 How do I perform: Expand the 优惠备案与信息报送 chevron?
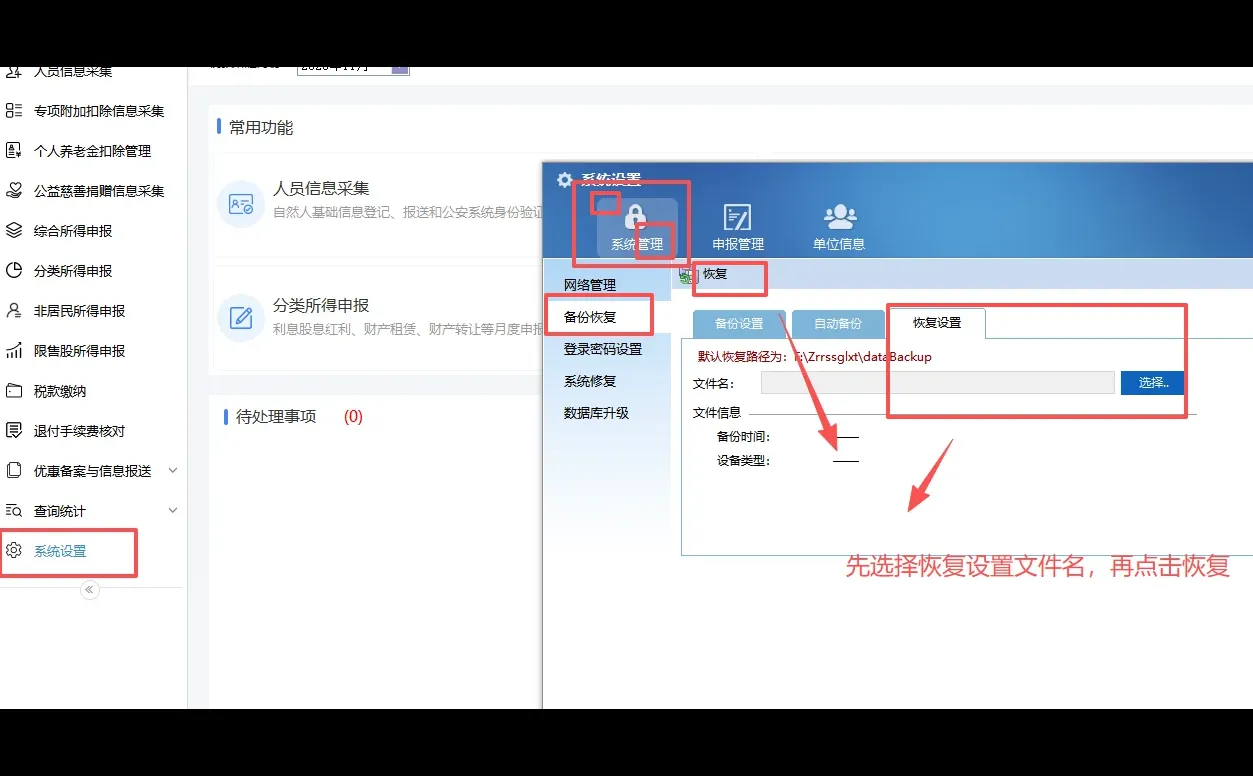click(x=171, y=470)
